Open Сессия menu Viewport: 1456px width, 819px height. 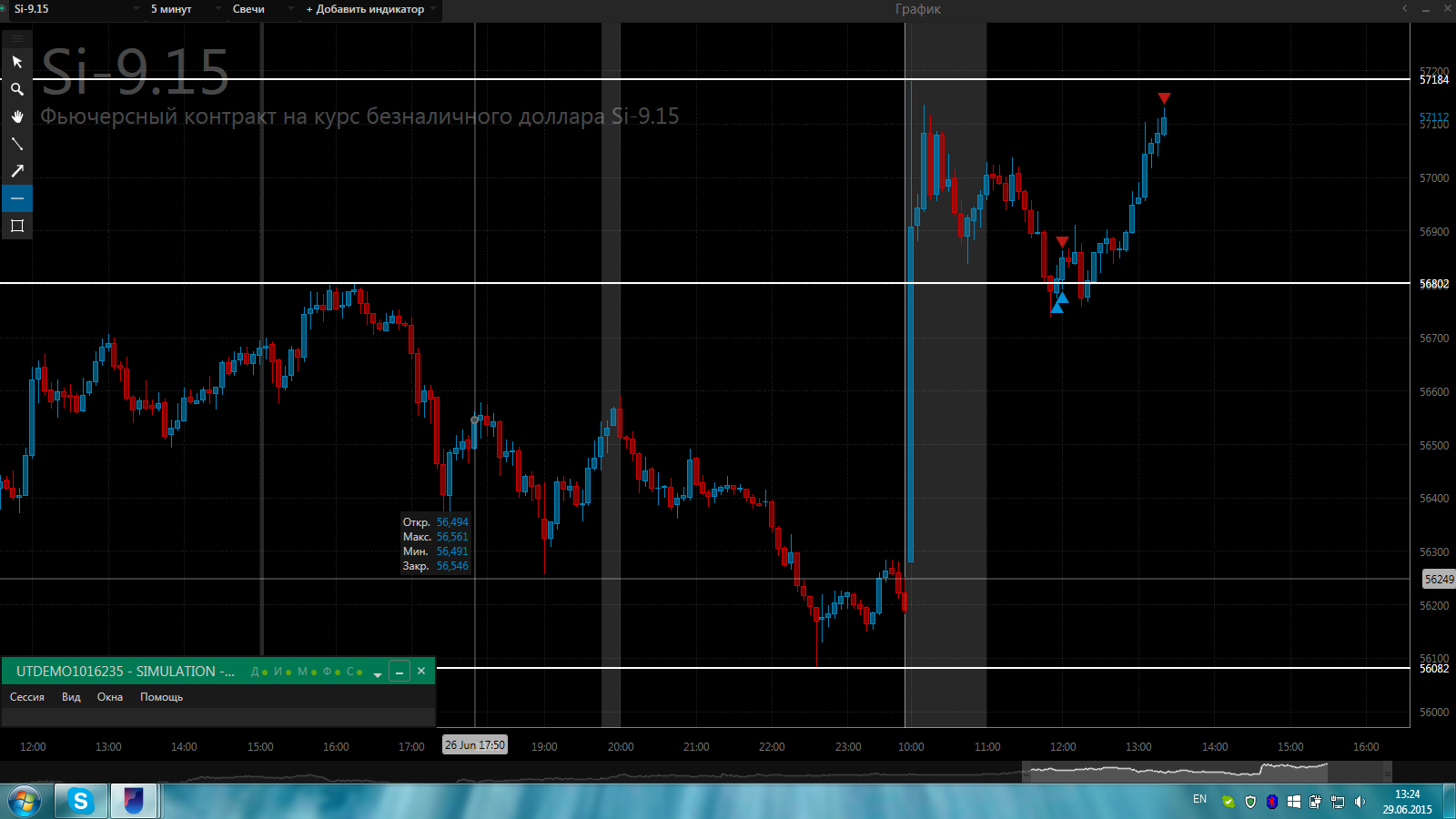pos(27,697)
